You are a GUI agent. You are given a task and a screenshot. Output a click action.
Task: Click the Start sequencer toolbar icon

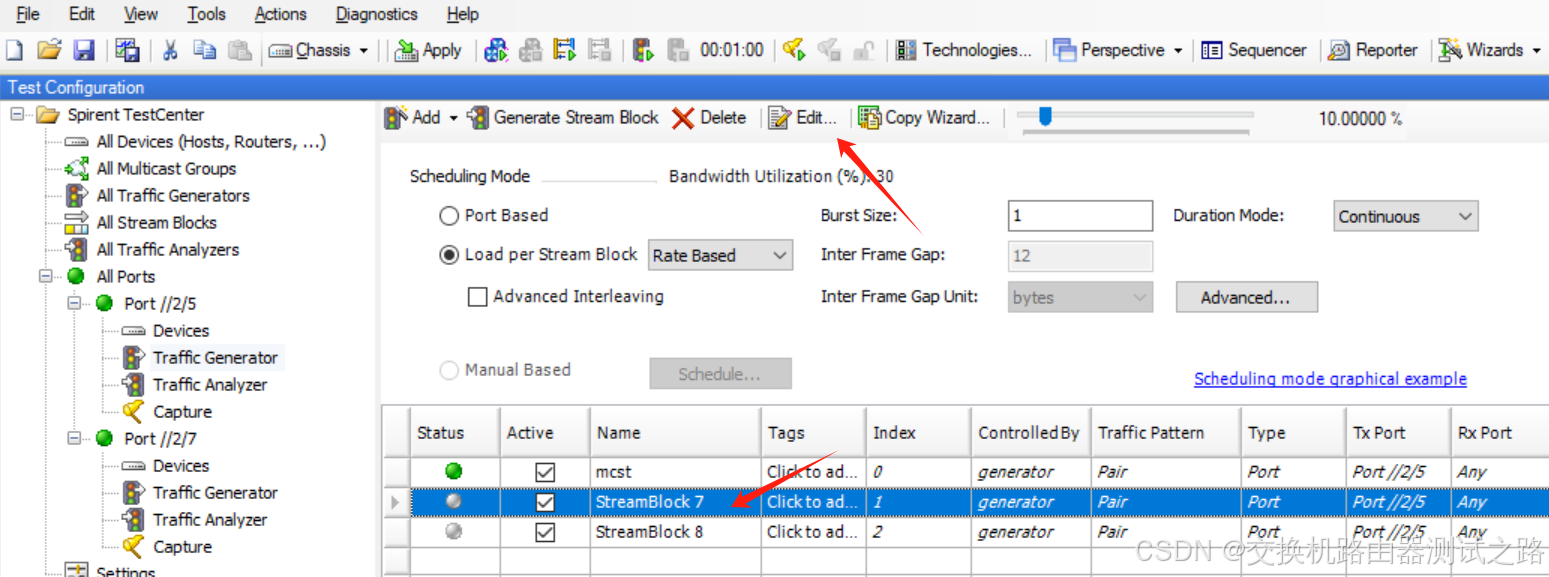click(565, 50)
